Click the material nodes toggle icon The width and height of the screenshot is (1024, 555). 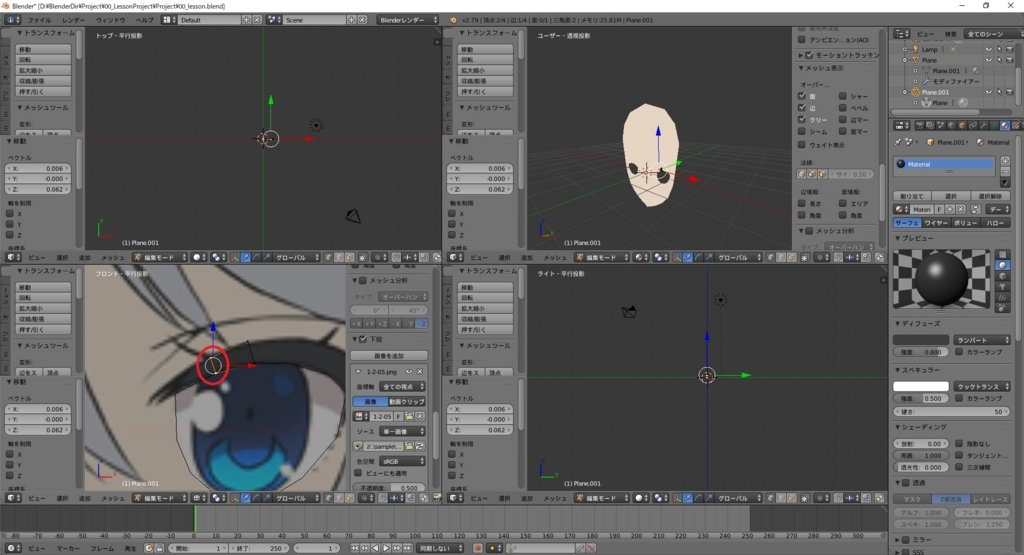pos(976,210)
